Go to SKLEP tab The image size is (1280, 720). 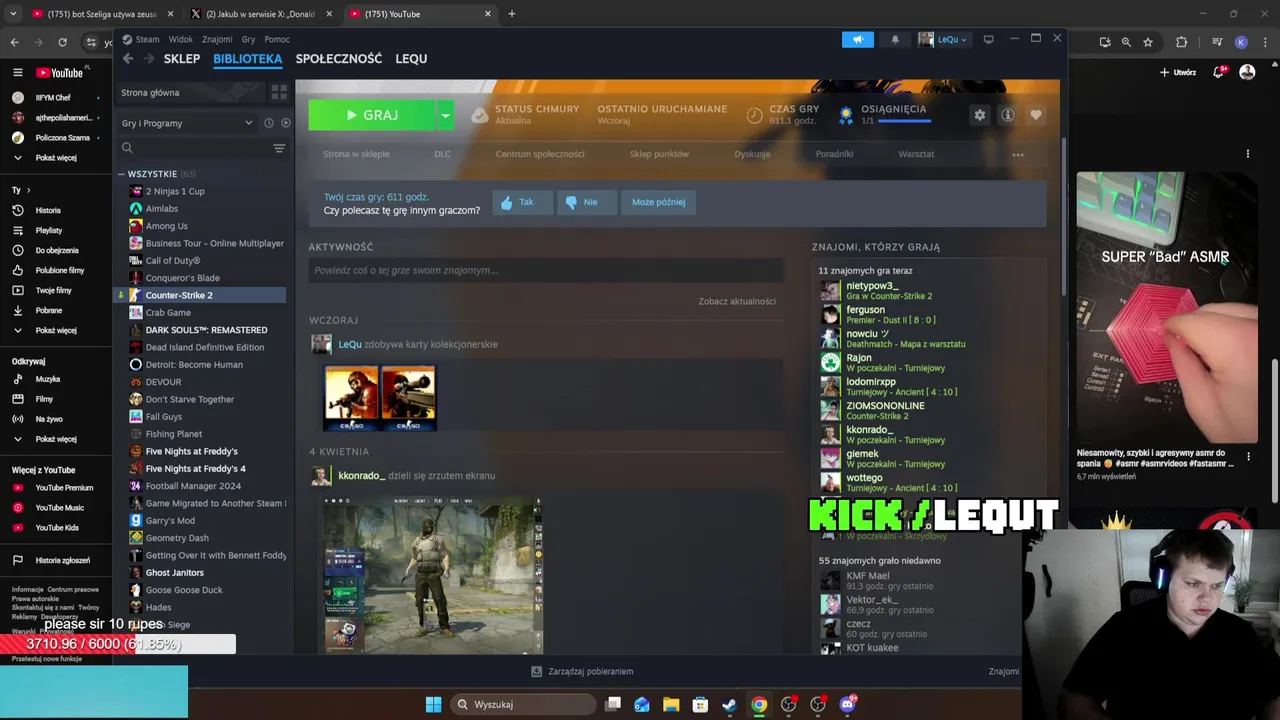(182, 59)
